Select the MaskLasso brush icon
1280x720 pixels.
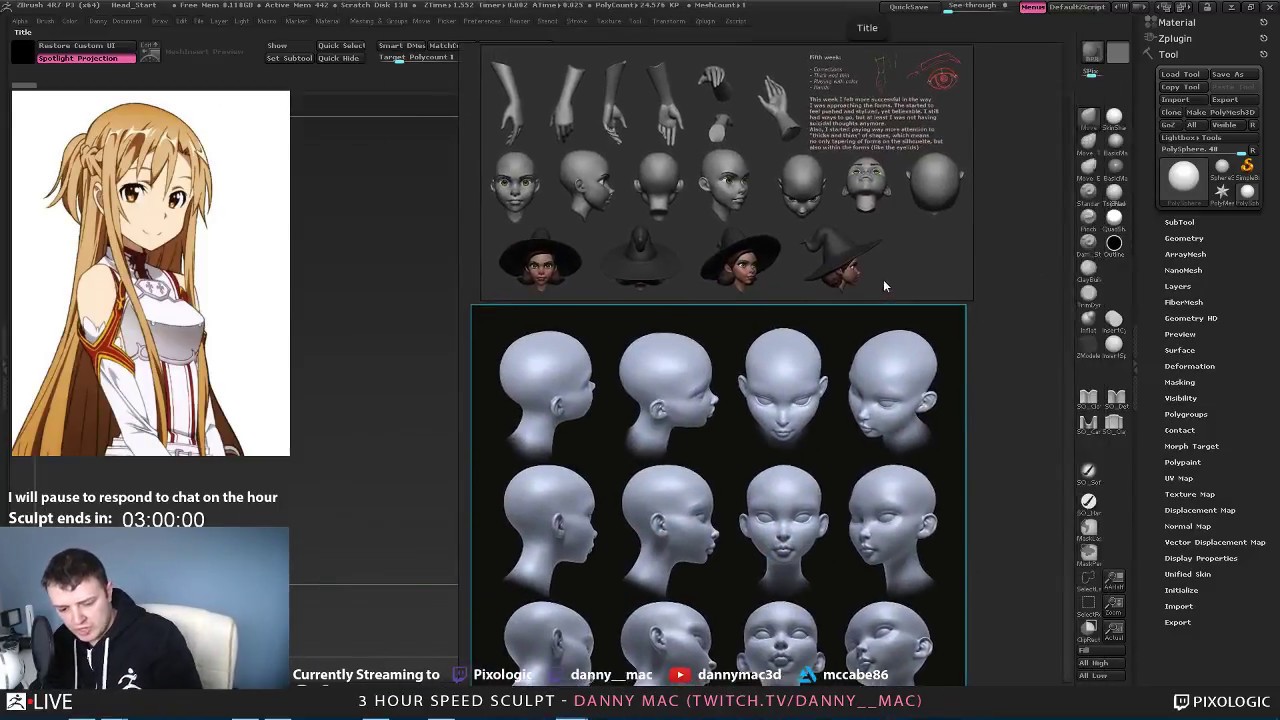click(1088, 528)
